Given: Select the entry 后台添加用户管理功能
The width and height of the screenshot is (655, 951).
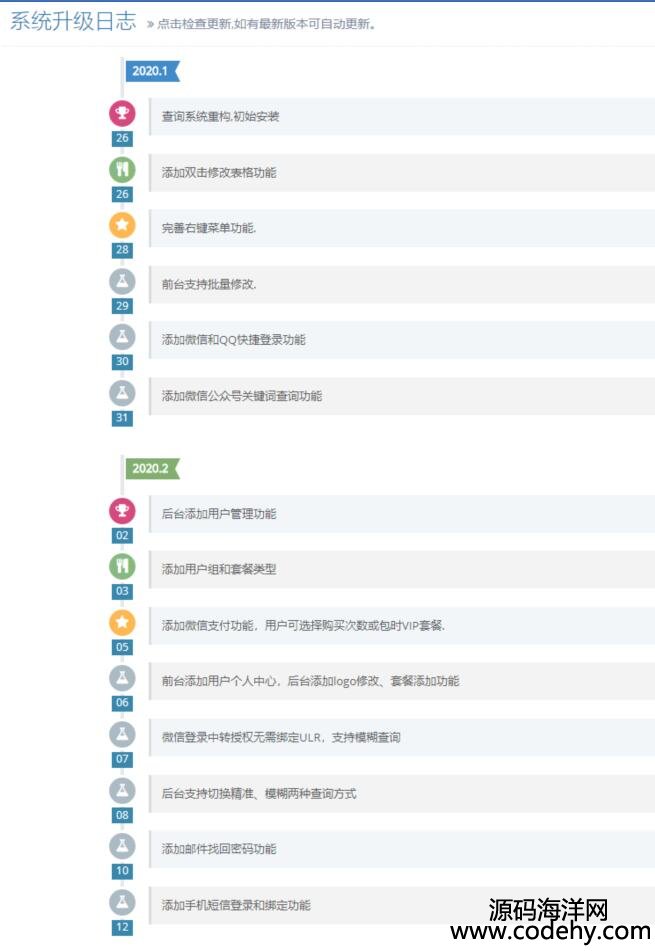Looking at the screenshot, I should (401, 514).
